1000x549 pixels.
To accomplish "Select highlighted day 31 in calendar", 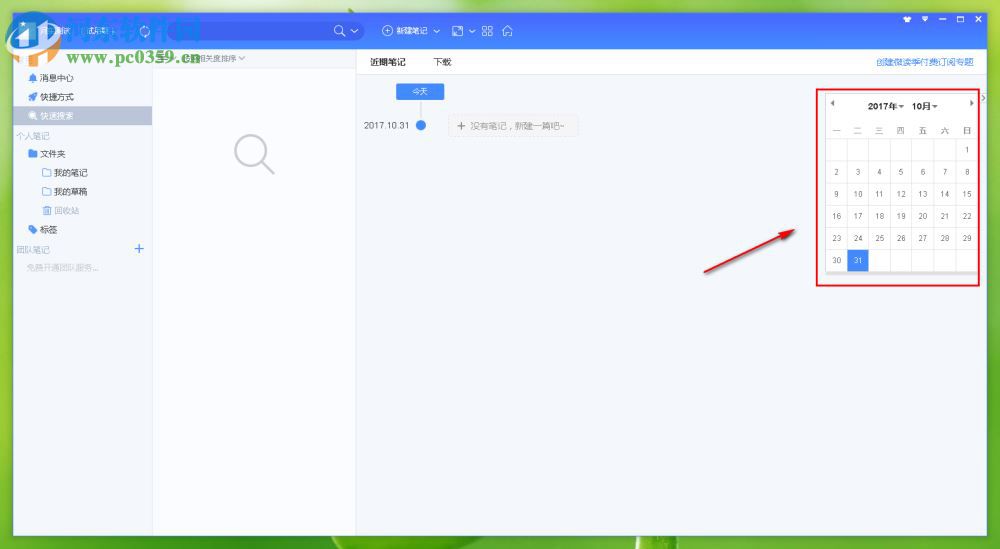I will pyautogui.click(x=858, y=260).
